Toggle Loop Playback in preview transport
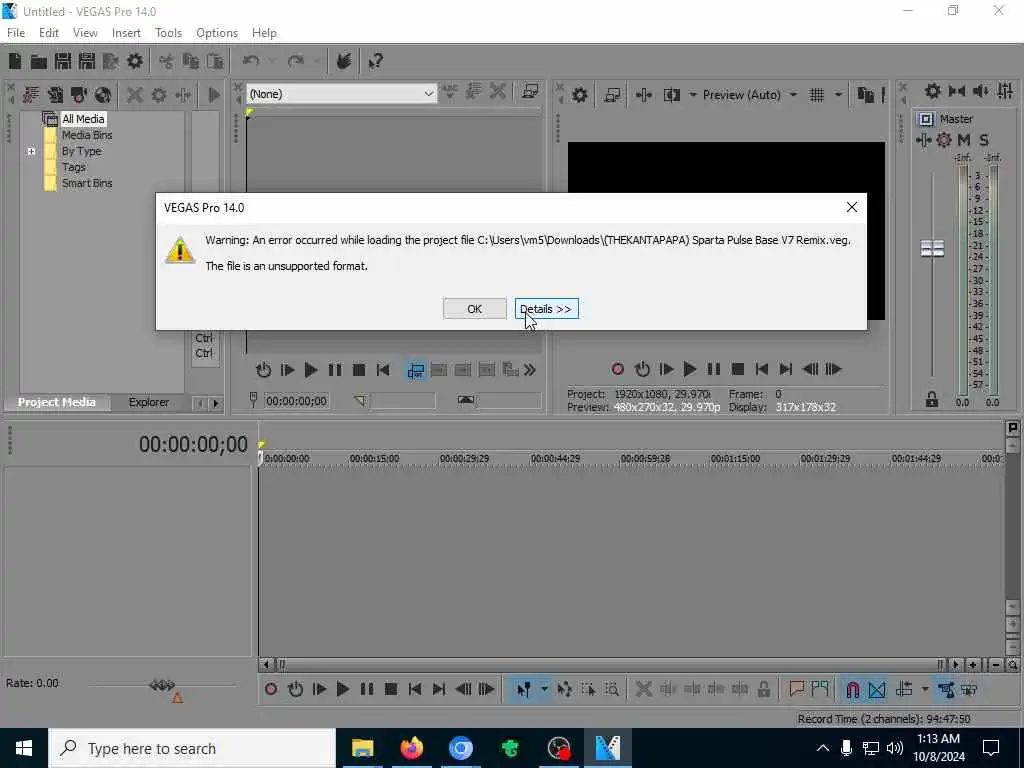This screenshot has width=1024, height=768. [x=642, y=369]
